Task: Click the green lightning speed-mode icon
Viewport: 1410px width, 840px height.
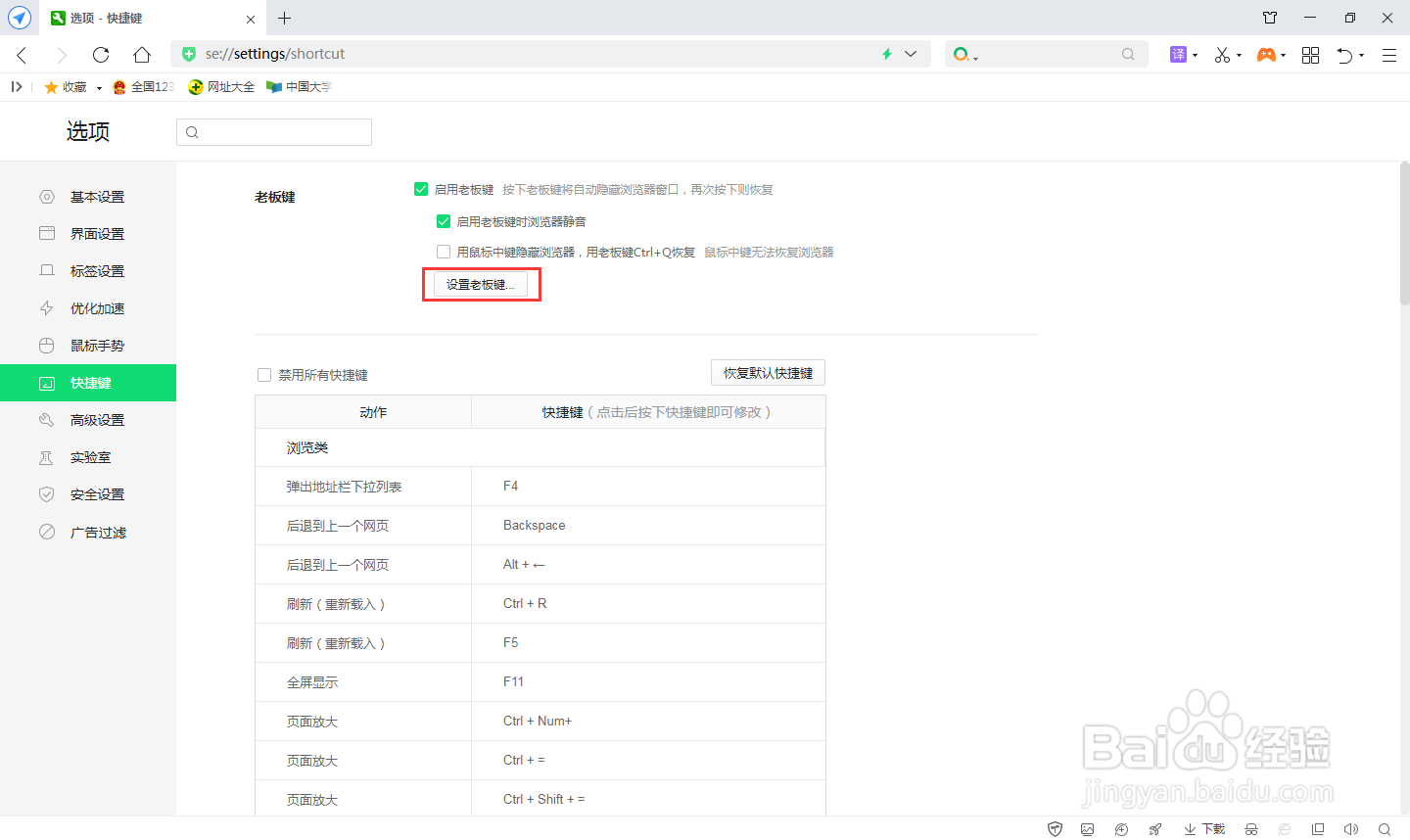Action: click(887, 54)
